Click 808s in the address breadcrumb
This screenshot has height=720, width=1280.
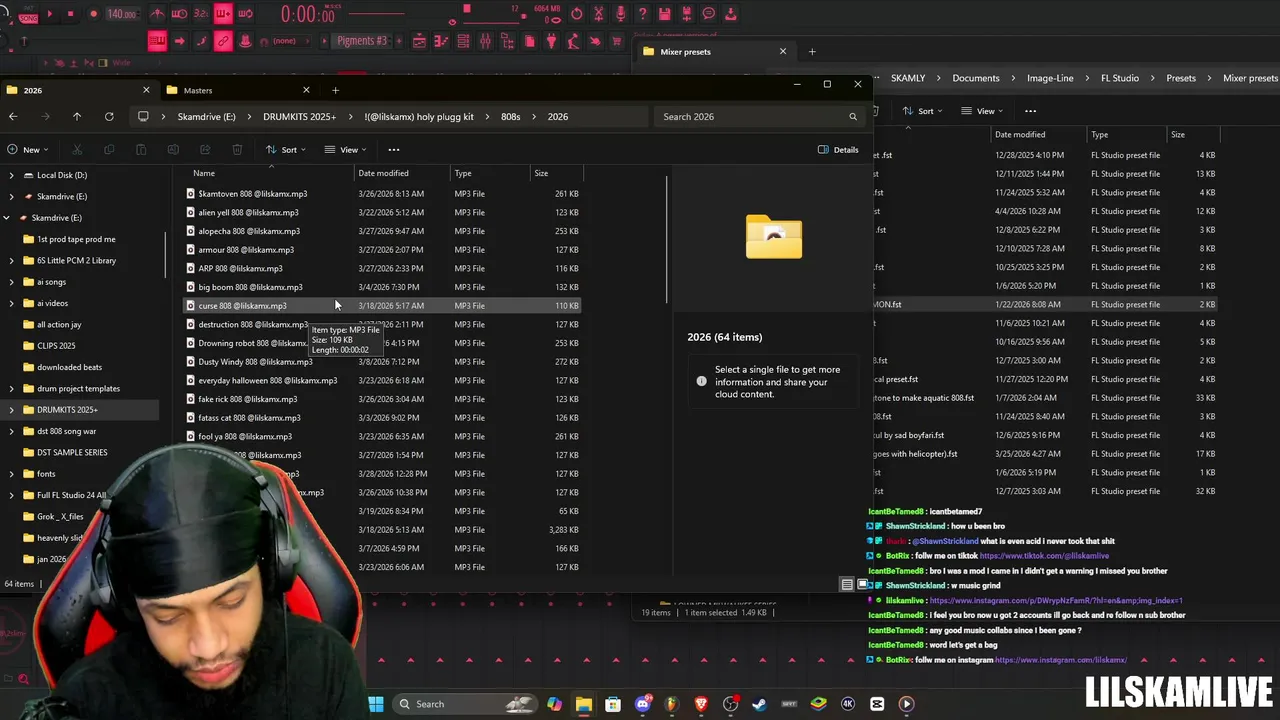[x=510, y=117]
